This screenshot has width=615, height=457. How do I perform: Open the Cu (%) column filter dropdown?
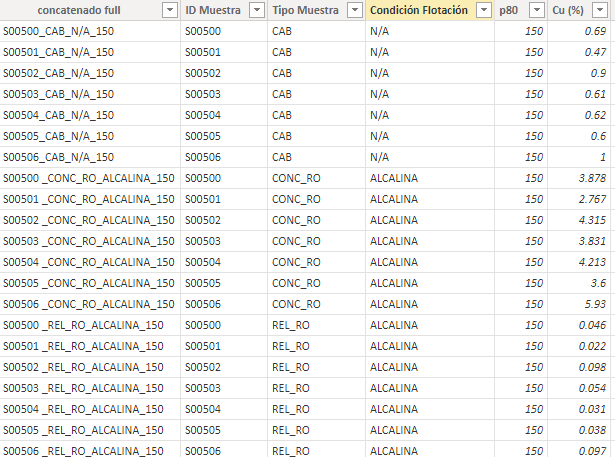pos(599,10)
